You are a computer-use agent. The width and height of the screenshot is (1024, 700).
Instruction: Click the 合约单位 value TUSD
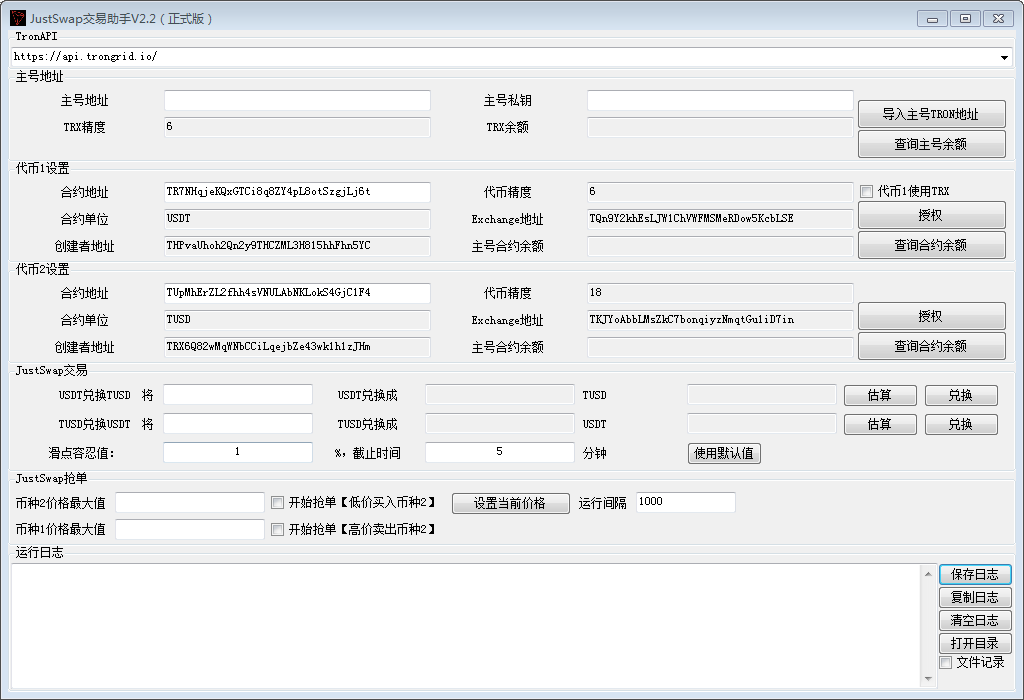pyautogui.click(x=297, y=320)
